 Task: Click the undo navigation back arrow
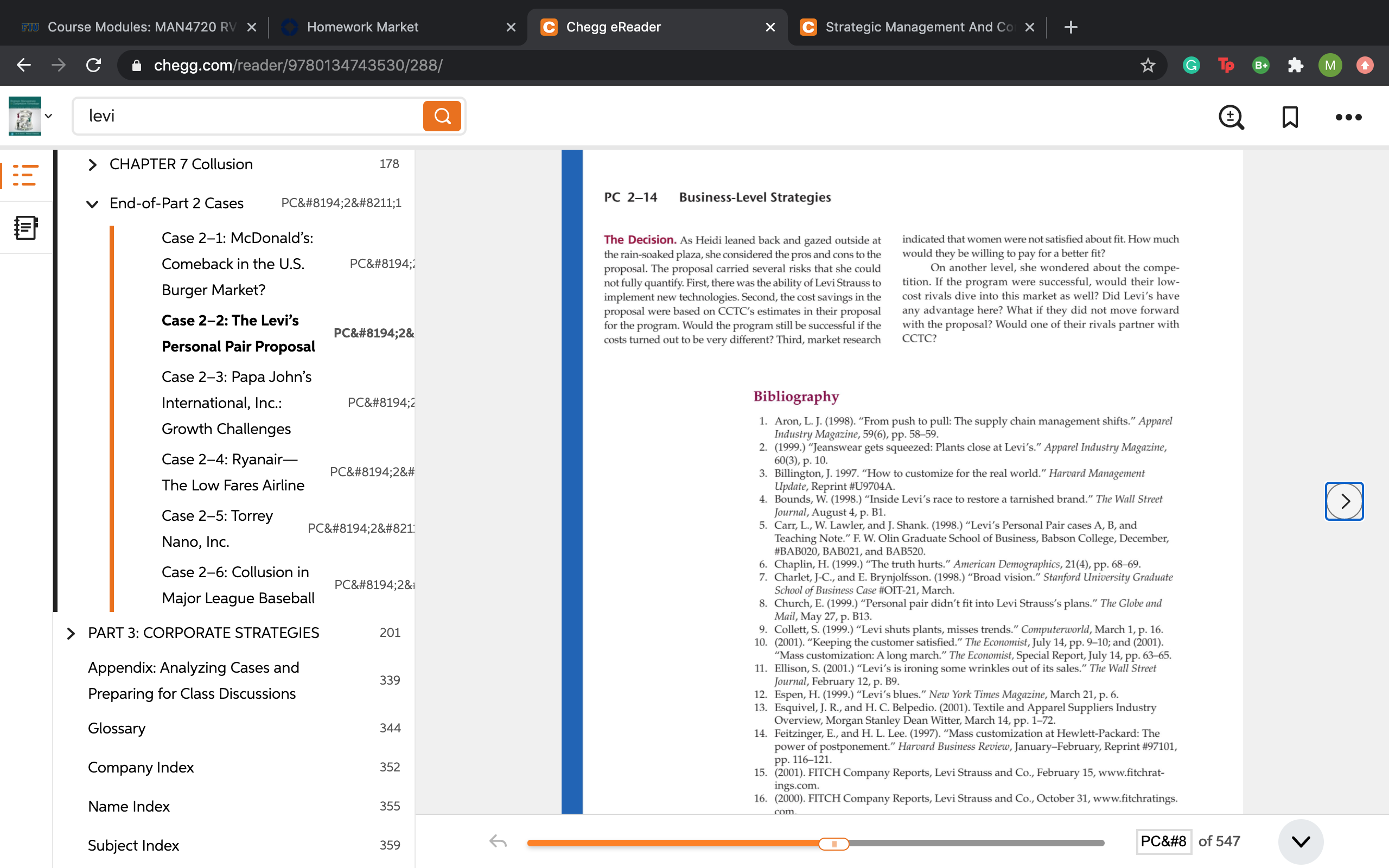[498, 841]
